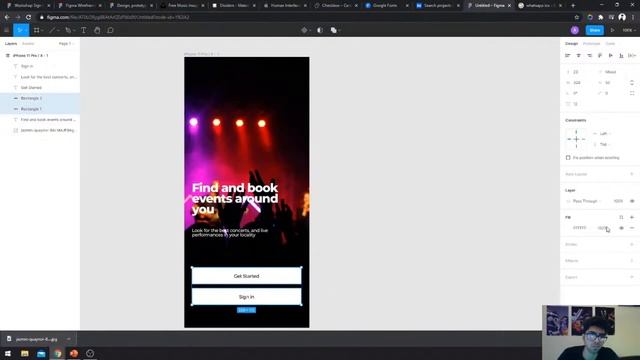
Task: Align selection vertical centers
Action: [x=611, y=56]
